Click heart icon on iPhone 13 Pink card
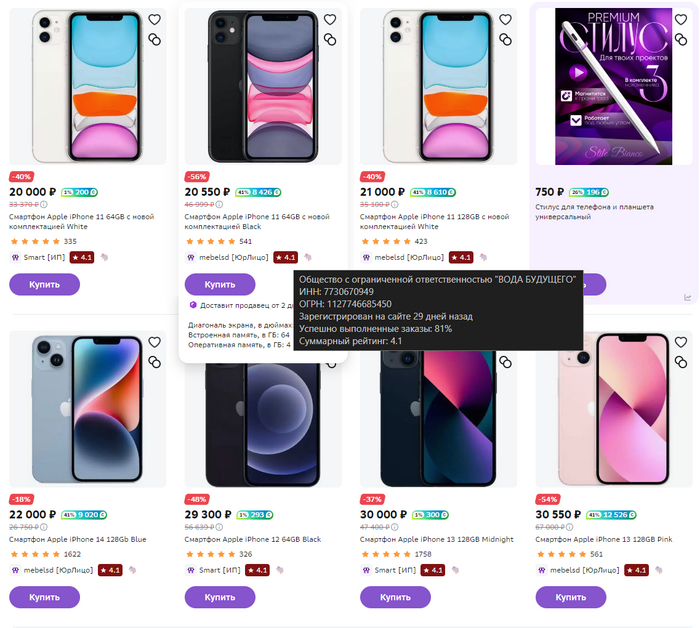 pyautogui.click(x=680, y=341)
